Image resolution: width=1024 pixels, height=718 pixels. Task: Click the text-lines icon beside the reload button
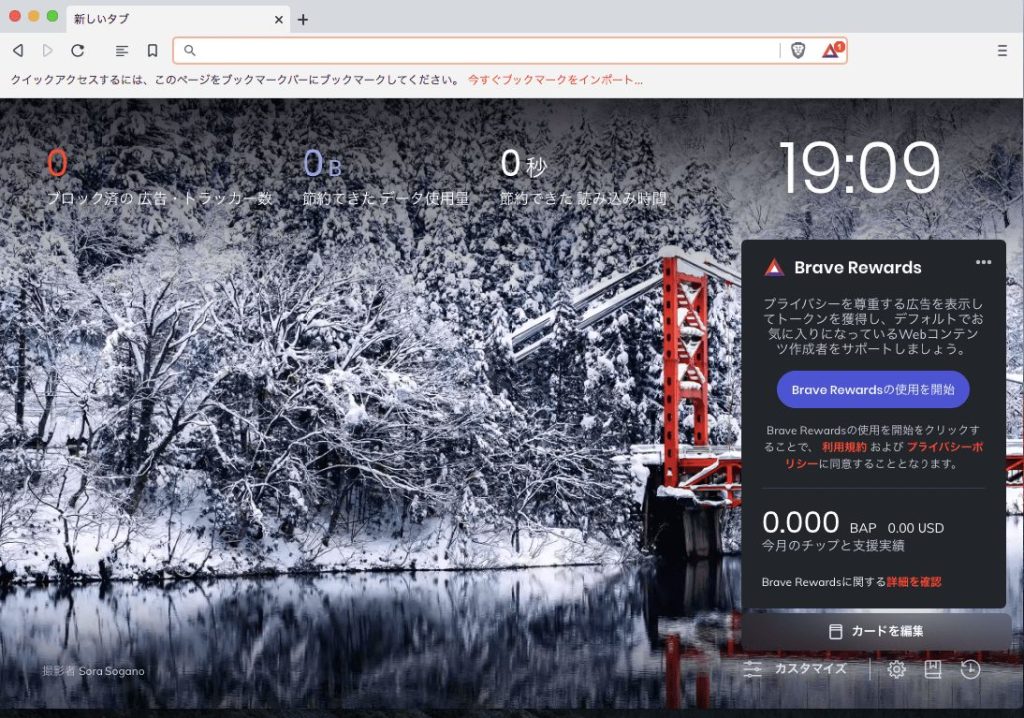(121, 50)
